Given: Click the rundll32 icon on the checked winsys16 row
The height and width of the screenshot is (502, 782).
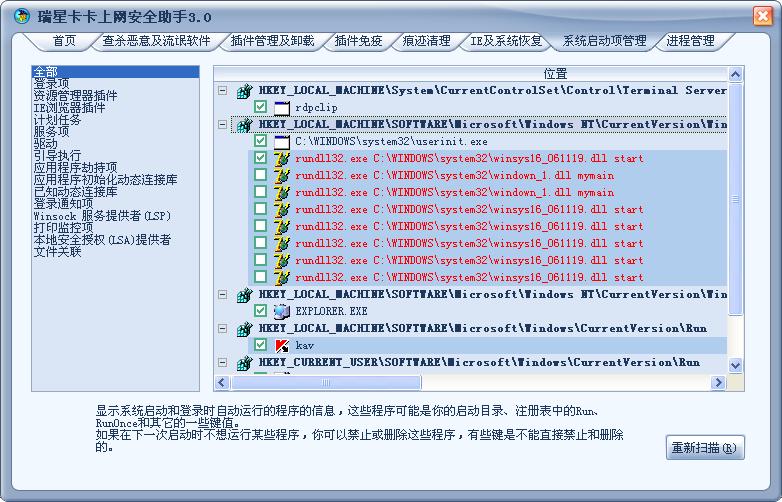Looking at the screenshot, I should coord(282,159).
